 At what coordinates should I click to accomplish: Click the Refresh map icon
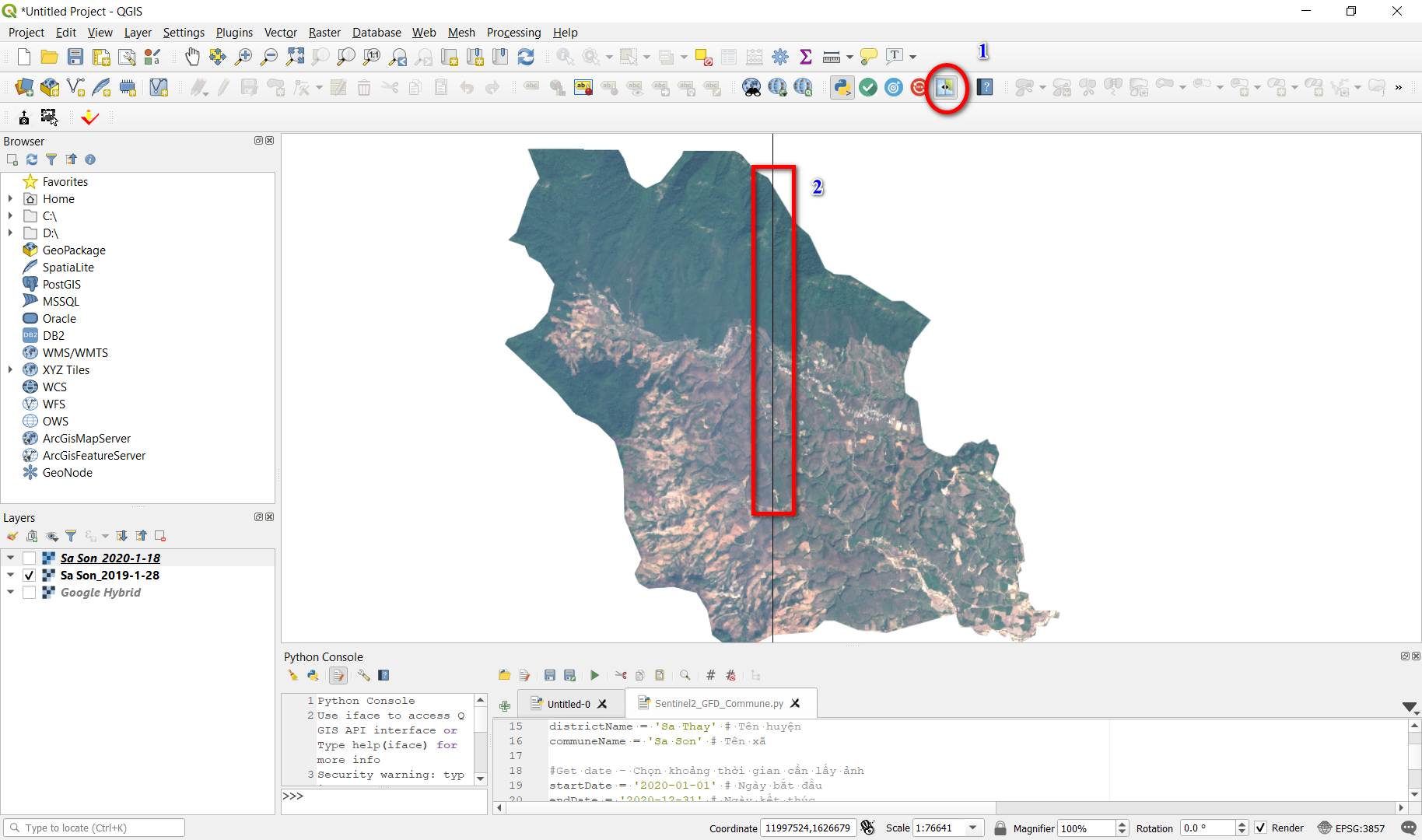526,57
